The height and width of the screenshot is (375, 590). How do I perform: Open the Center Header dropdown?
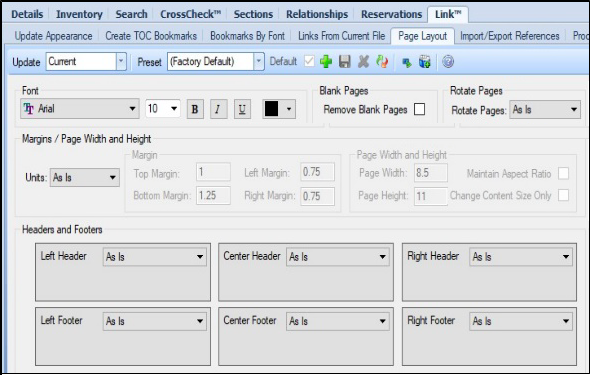pyautogui.click(x=338, y=257)
